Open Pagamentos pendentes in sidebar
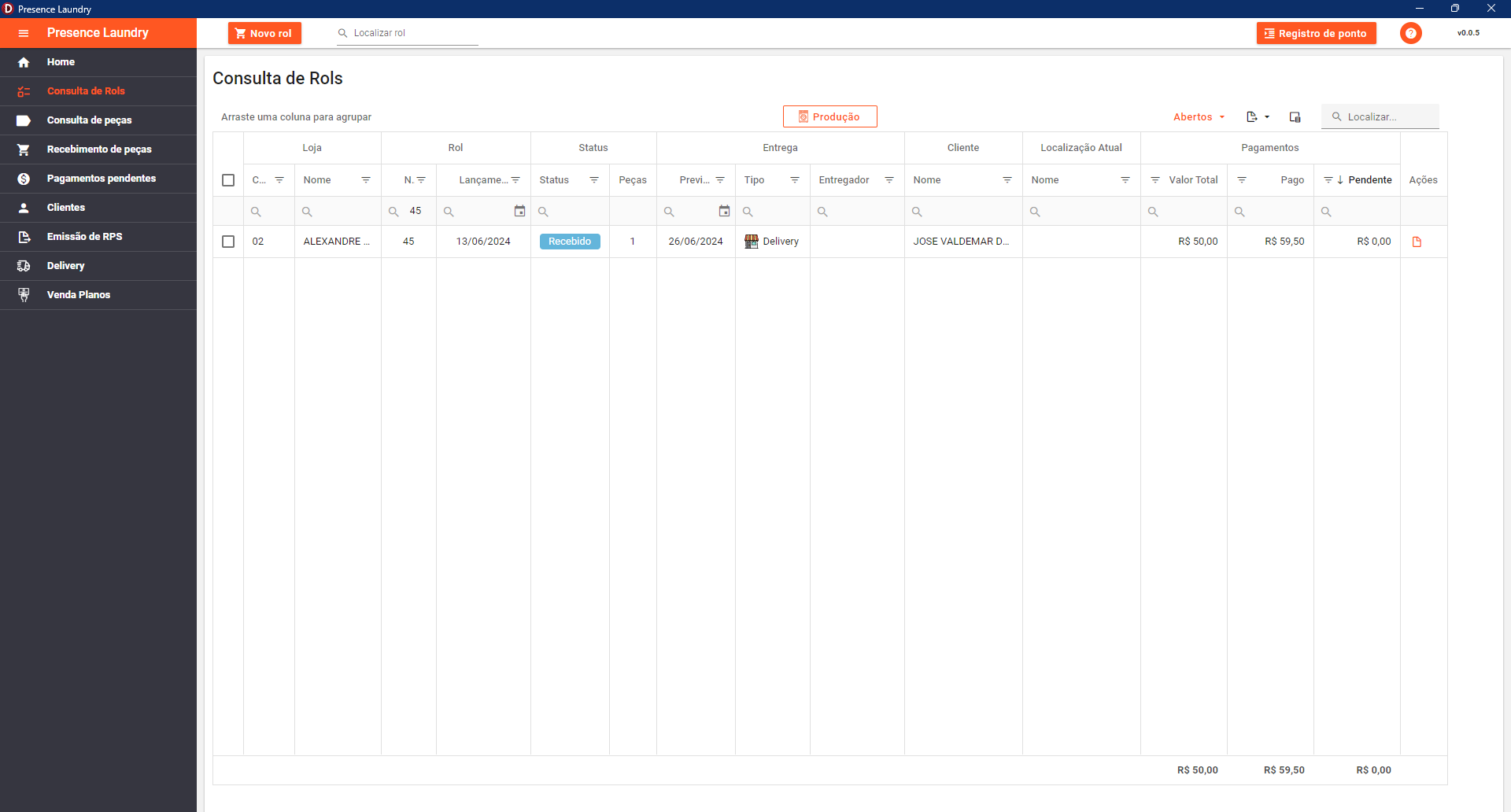The width and height of the screenshot is (1511, 812). click(x=98, y=179)
